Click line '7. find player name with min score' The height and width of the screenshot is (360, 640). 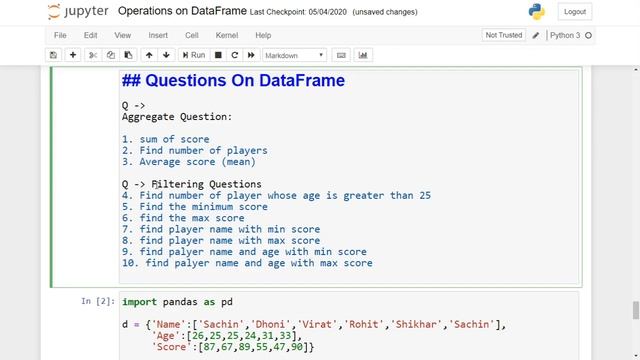click(221, 229)
